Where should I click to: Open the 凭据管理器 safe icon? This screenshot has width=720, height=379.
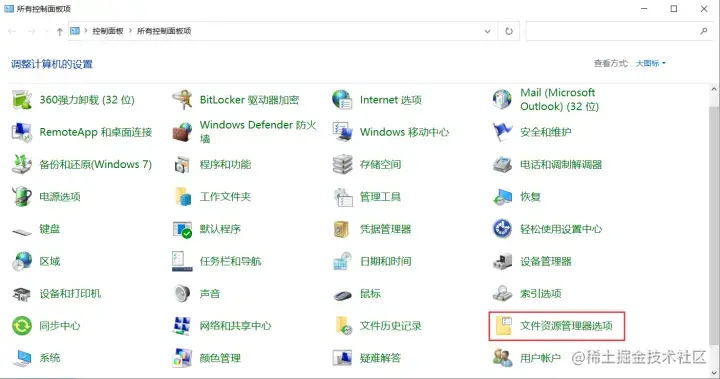click(342, 229)
